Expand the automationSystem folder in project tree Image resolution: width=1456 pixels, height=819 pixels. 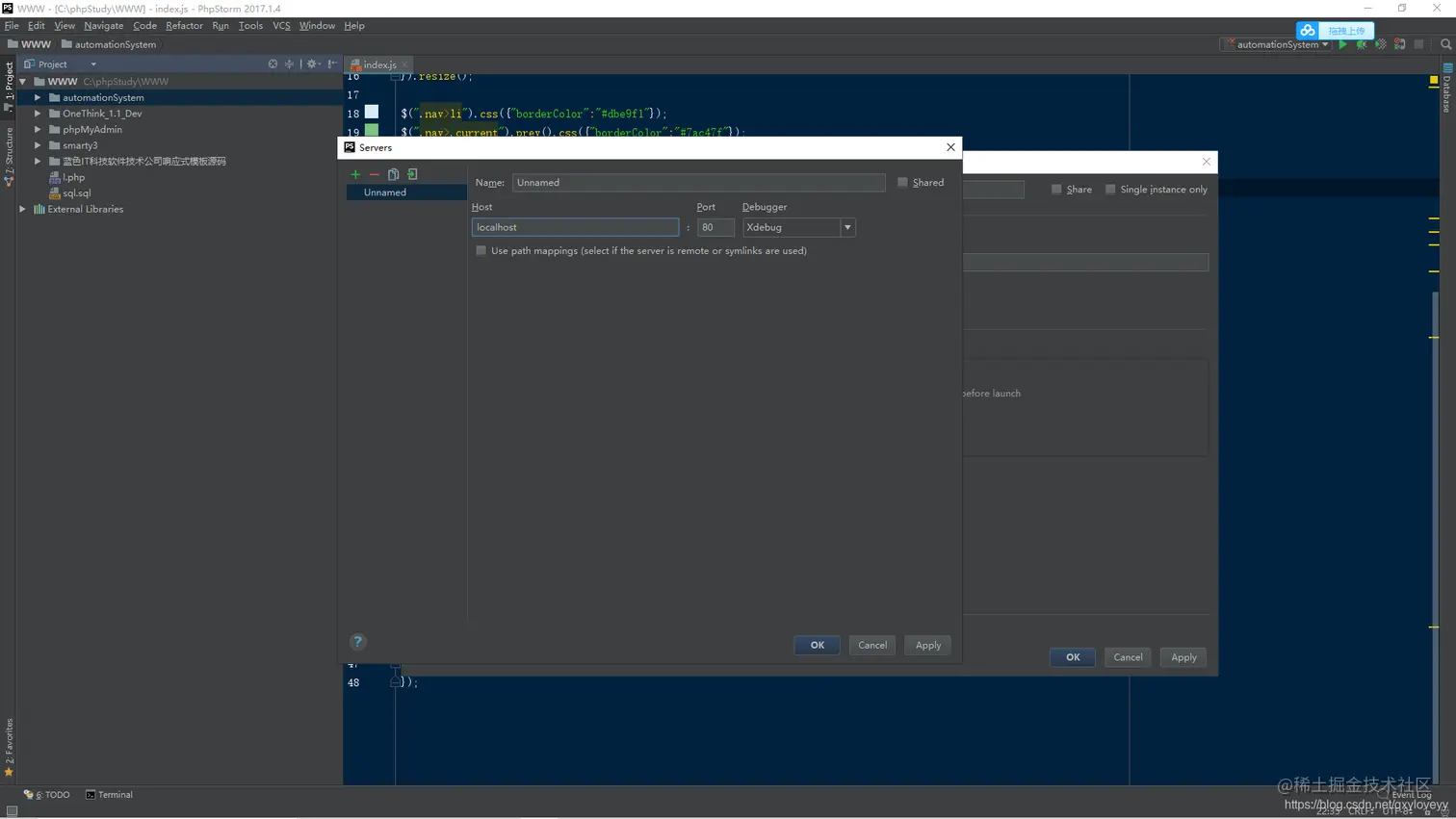click(x=38, y=97)
